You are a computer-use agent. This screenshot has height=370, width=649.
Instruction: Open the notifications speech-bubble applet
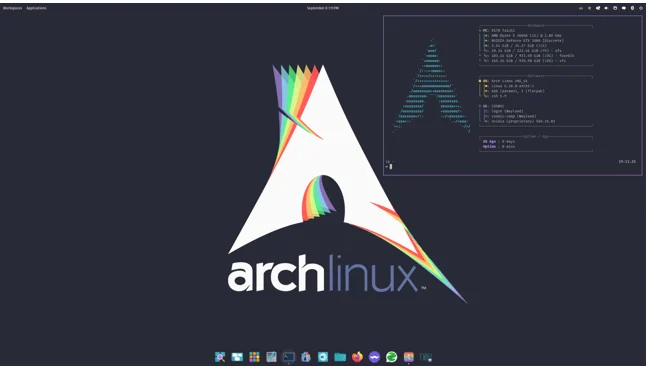[624, 8]
